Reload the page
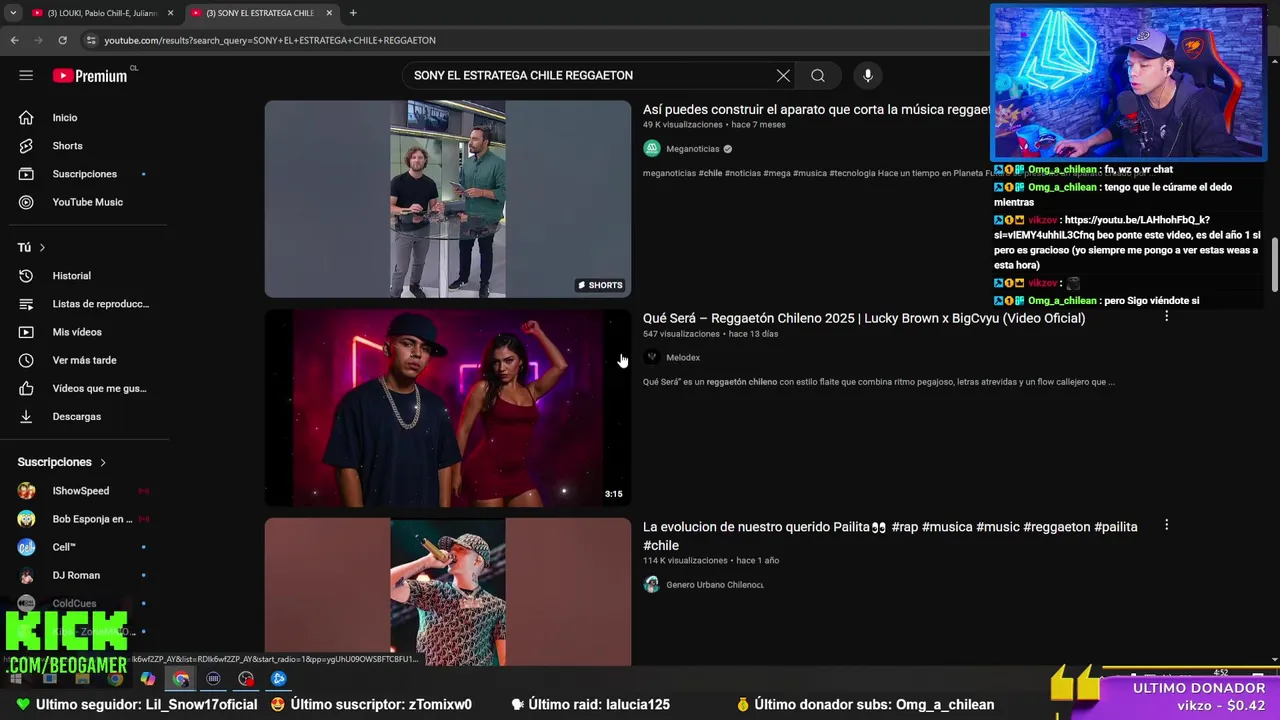The image size is (1280, 720). point(62,40)
